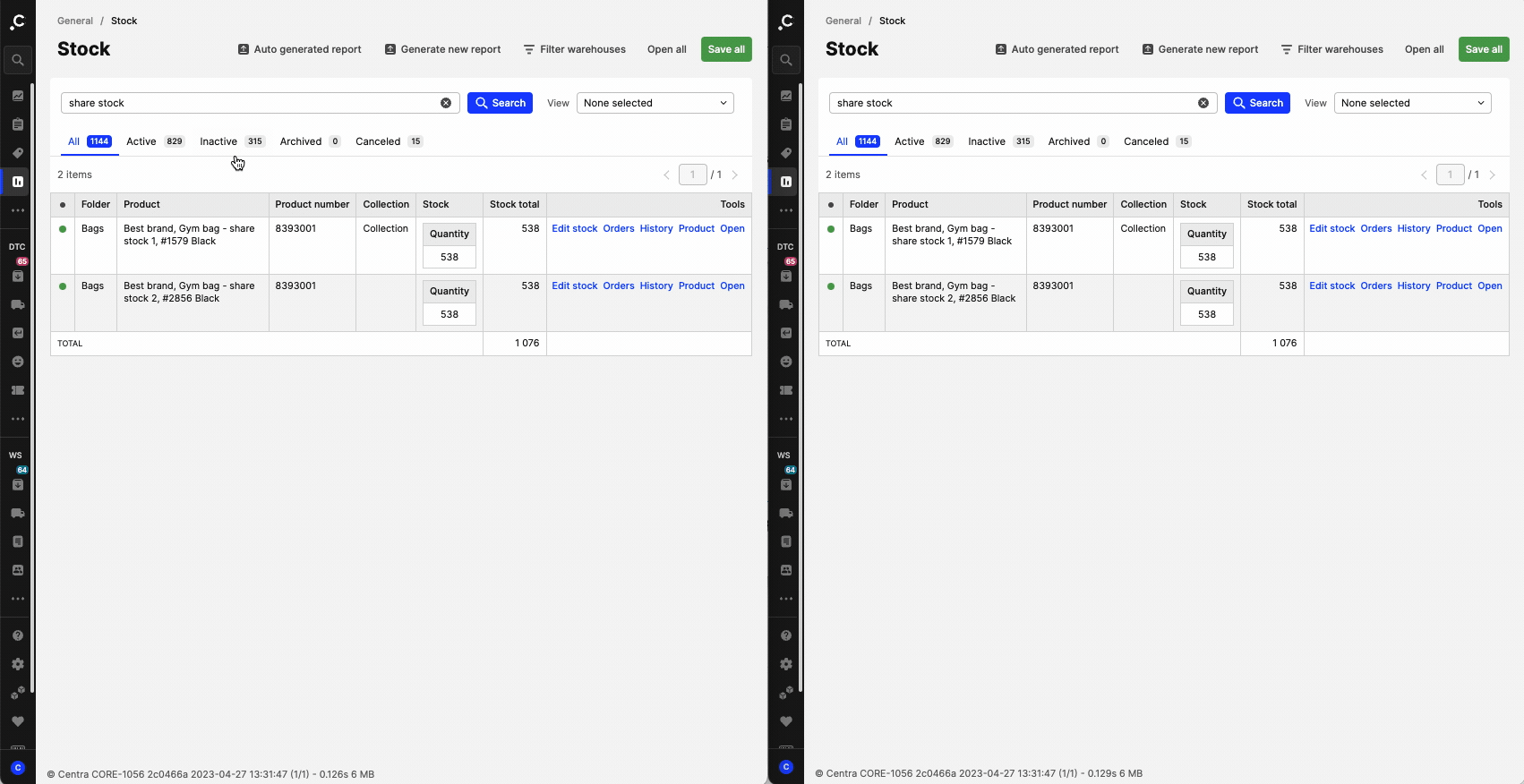Open the settings gear icon in right window's sidebar
The width and height of the screenshot is (1524, 784).
click(x=785, y=664)
